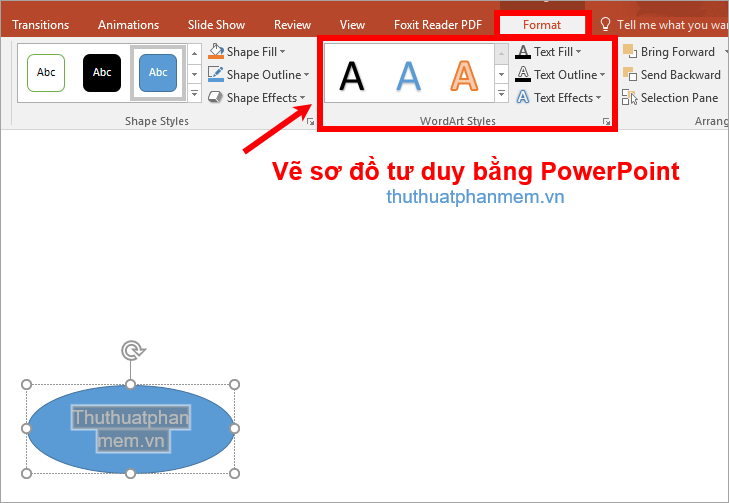Move down one row in the WordArt styles gallery

pyautogui.click(x=501, y=74)
